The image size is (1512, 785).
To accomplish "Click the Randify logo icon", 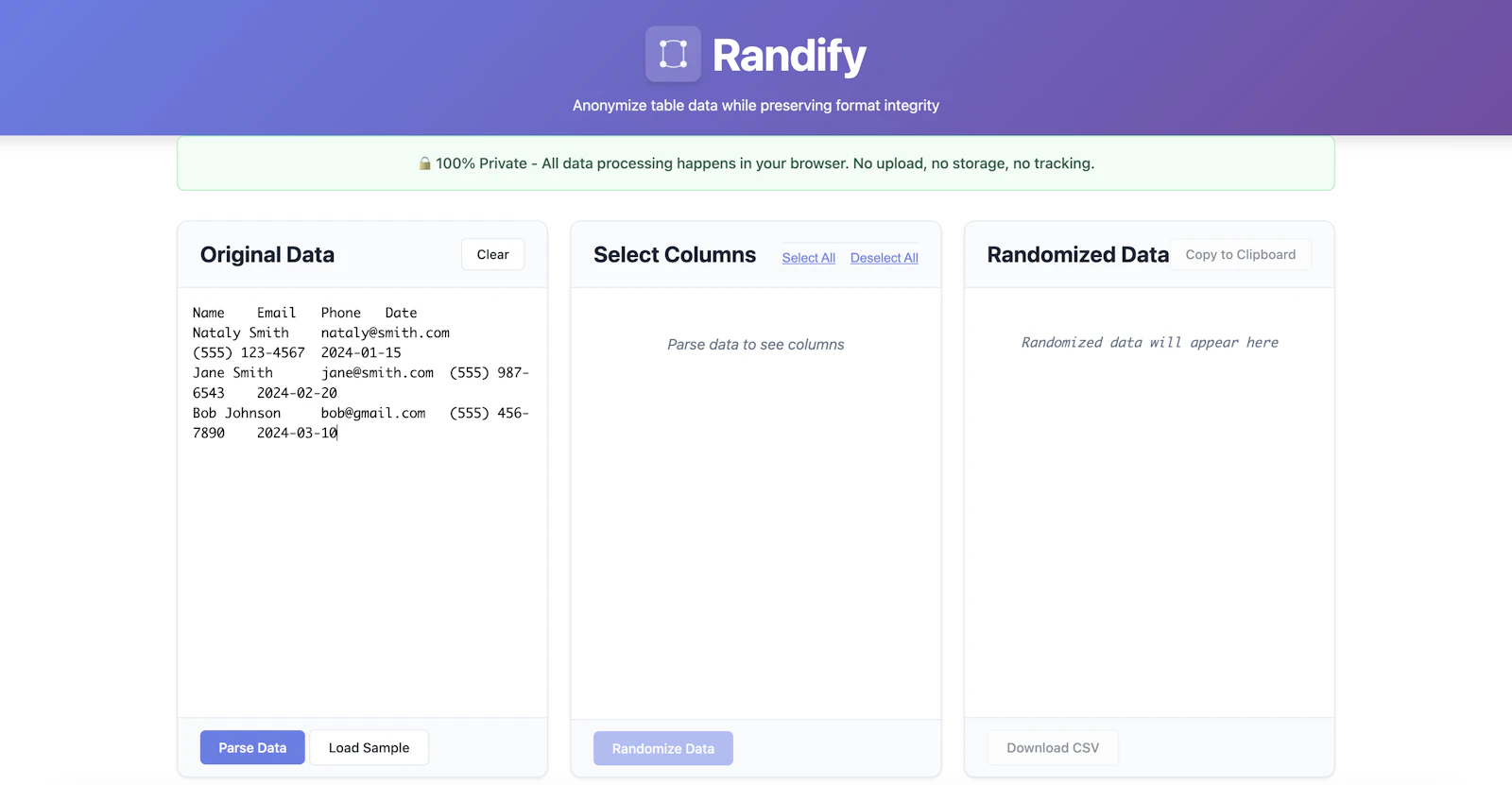I will [673, 54].
